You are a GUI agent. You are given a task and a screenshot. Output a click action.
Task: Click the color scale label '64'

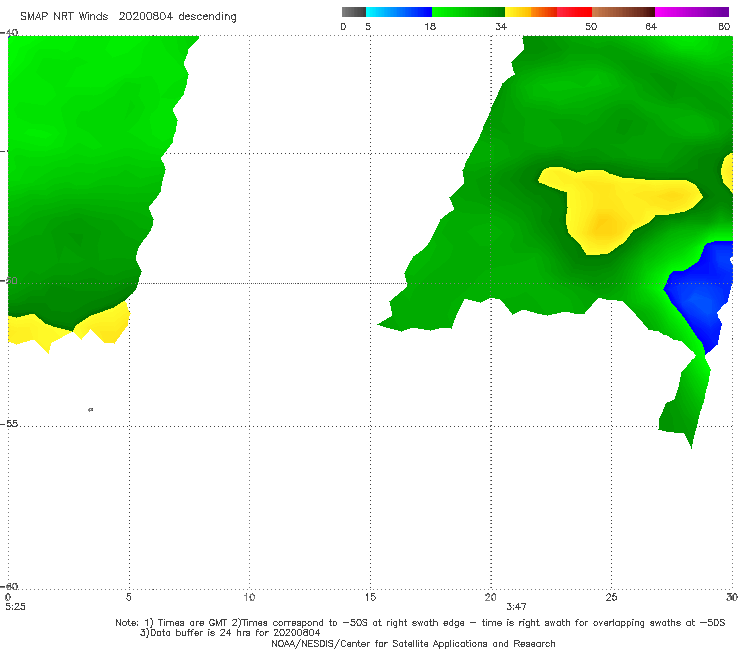(651, 27)
